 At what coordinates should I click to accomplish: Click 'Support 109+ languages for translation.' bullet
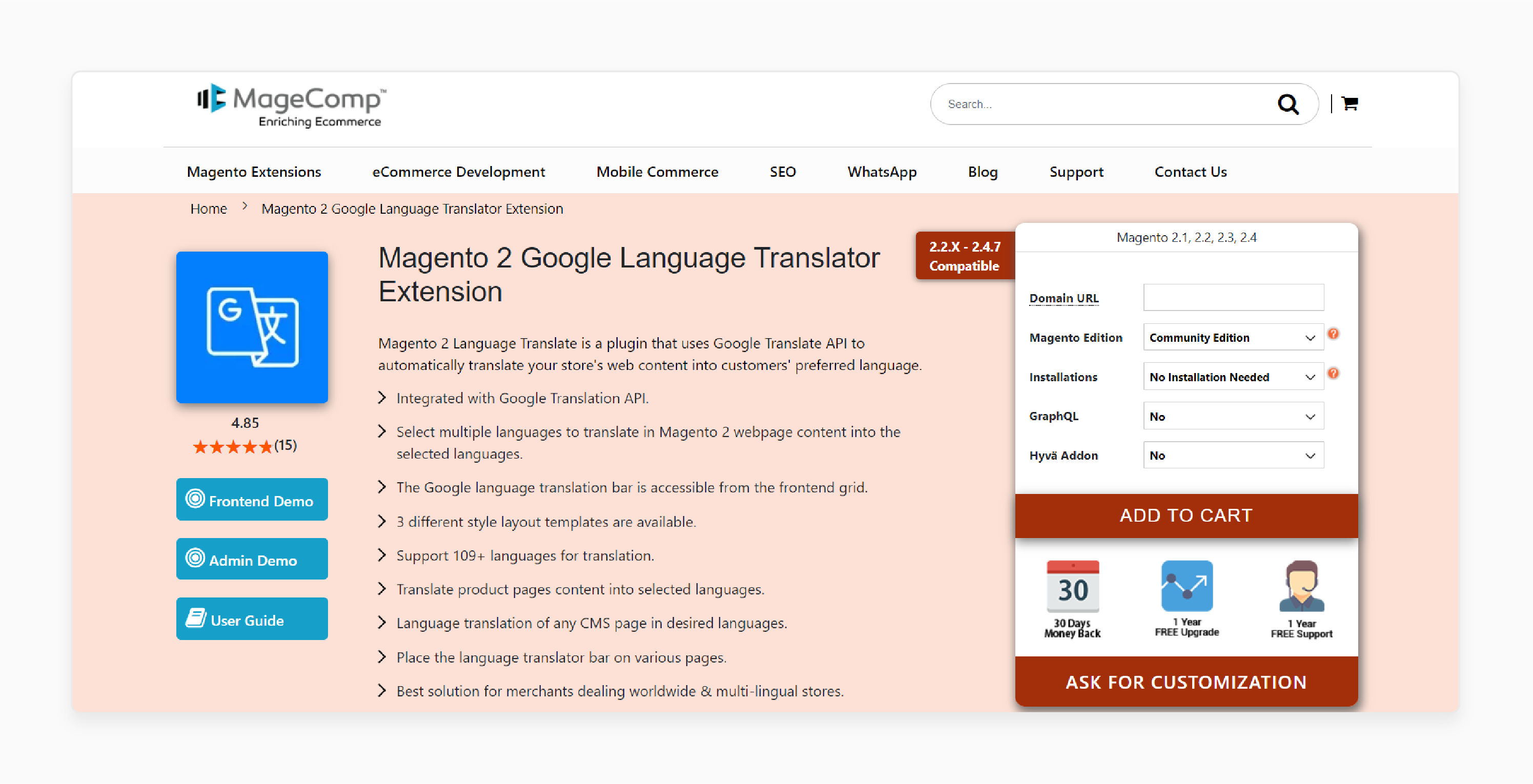coord(525,555)
